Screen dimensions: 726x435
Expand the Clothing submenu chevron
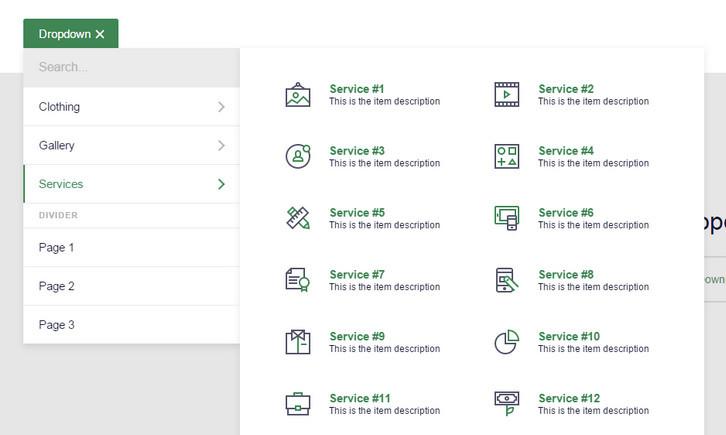221,107
